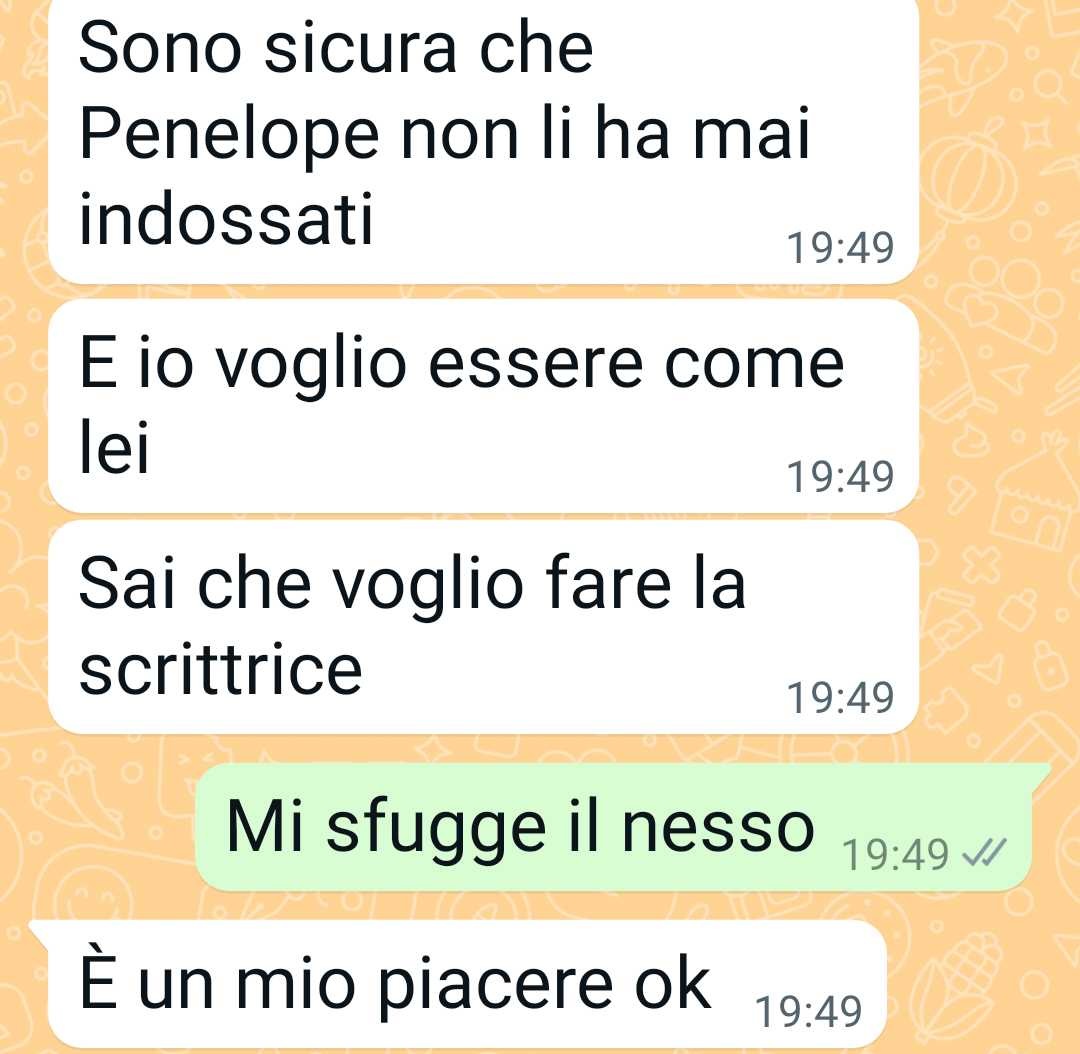This screenshot has height=1054, width=1080.
Task: Click the timestamp on the scrittrice message
Action: pos(840,698)
